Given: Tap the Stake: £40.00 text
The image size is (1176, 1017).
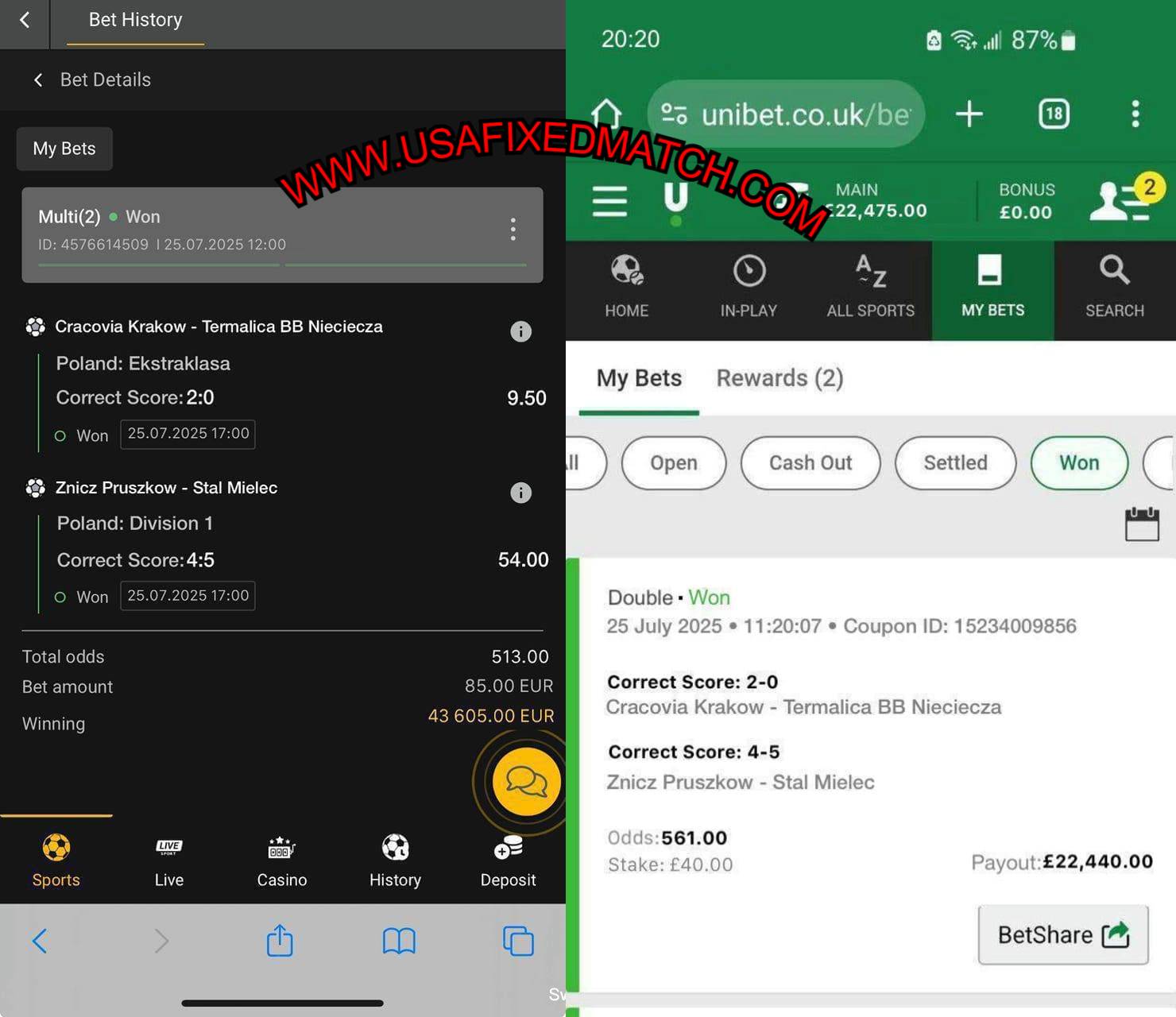Looking at the screenshot, I should (x=671, y=865).
